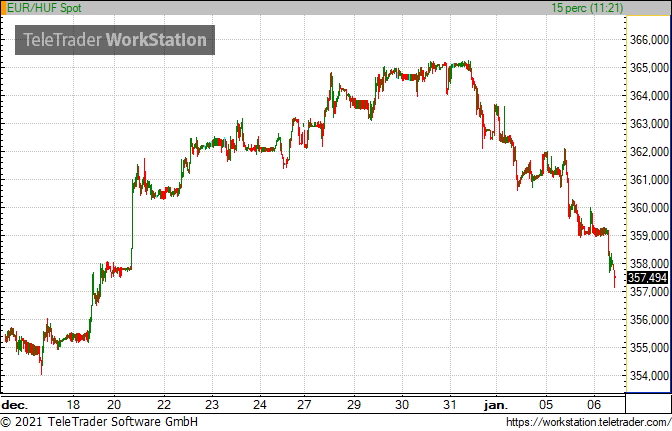Click the date label 24 on time axis
The height and width of the screenshot is (431, 672).
[260, 405]
